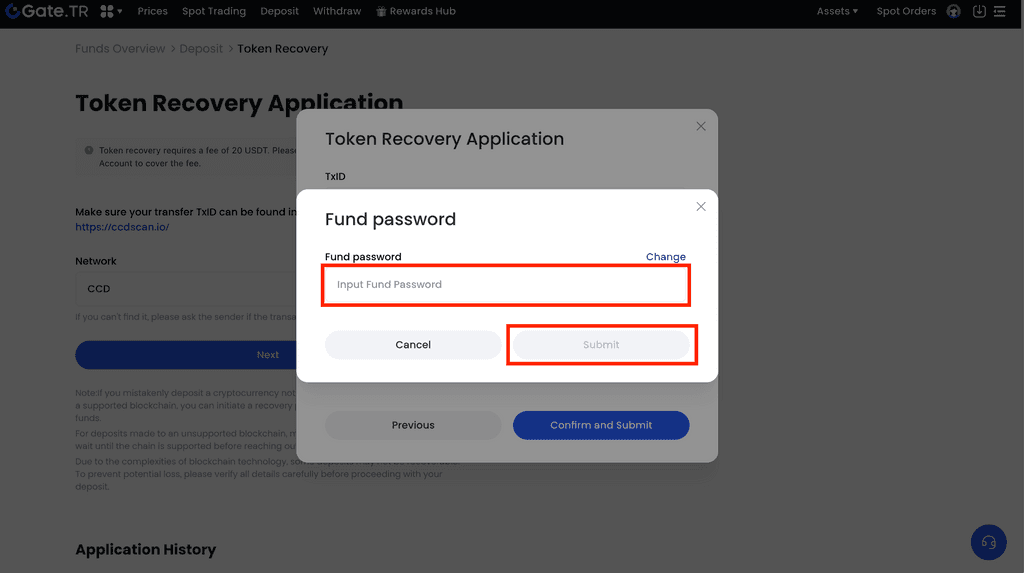Open the ccdscan.io link

[122, 227]
